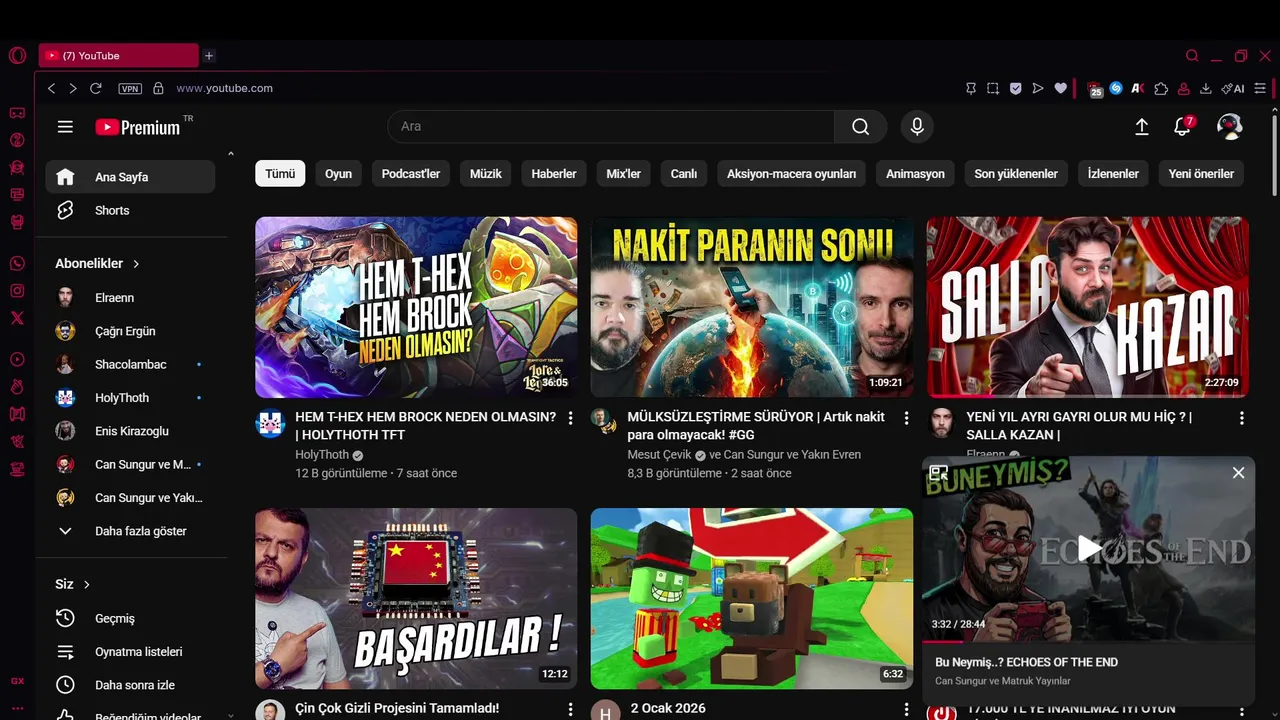Select the Canlı filter chip

(x=684, y=174)
